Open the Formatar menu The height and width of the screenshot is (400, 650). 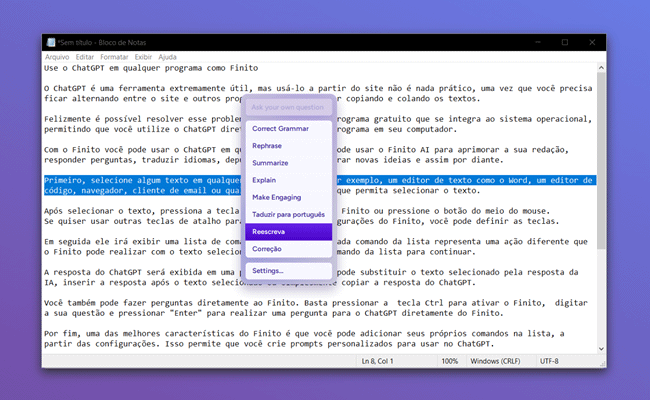113,57
